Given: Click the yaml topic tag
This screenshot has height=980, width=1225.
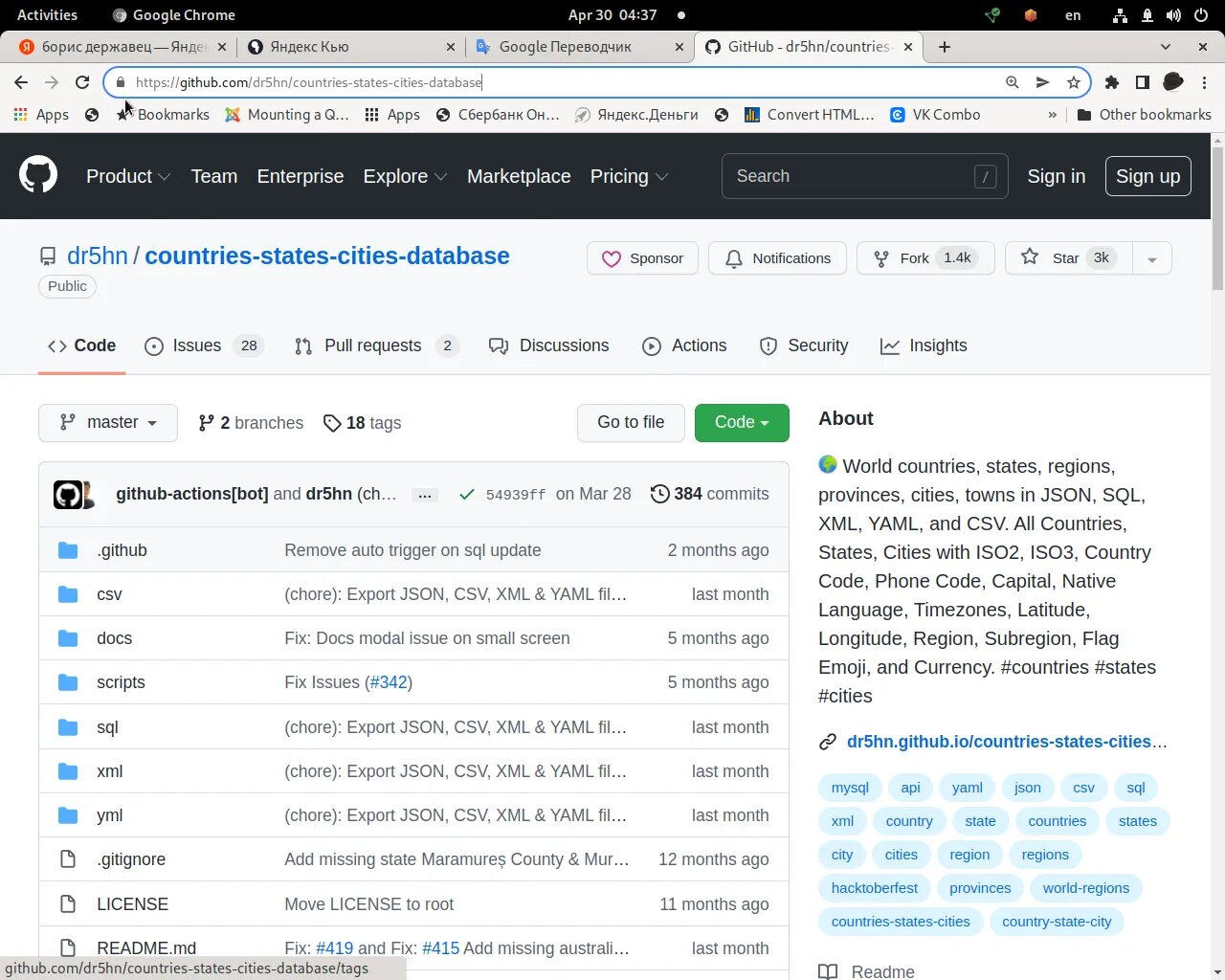Looking at the screenshot, I should pyautogui.click(x=967, y=788).
